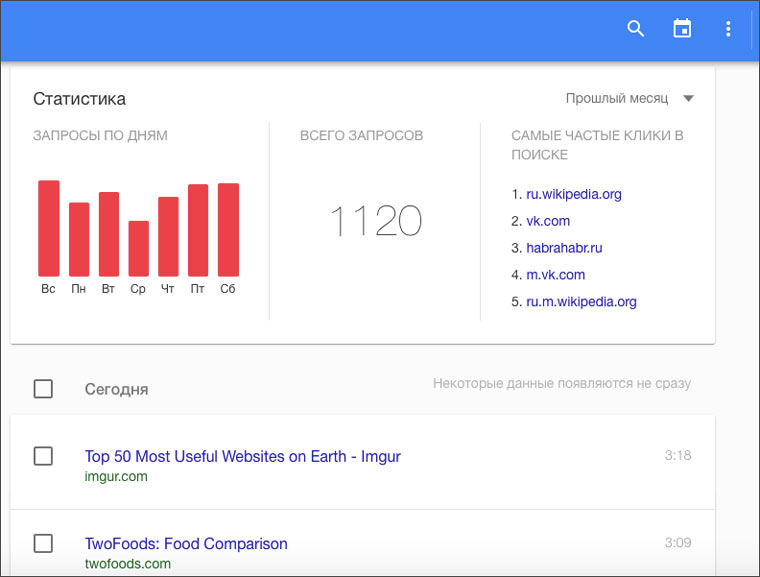Open the ru.wikipedia.org link
The width and height of the screenshot is (760, 577).
(574, 194)
